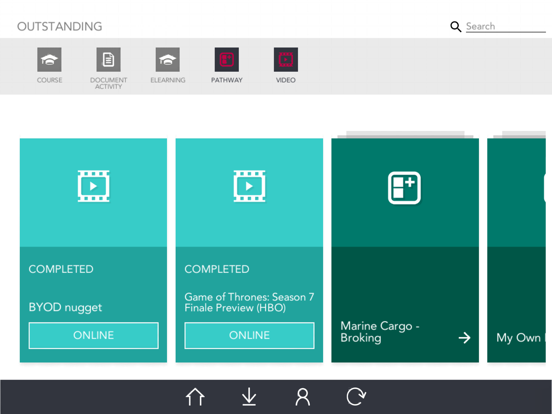Toggle the Video filter icon

[x=286, y=59]
